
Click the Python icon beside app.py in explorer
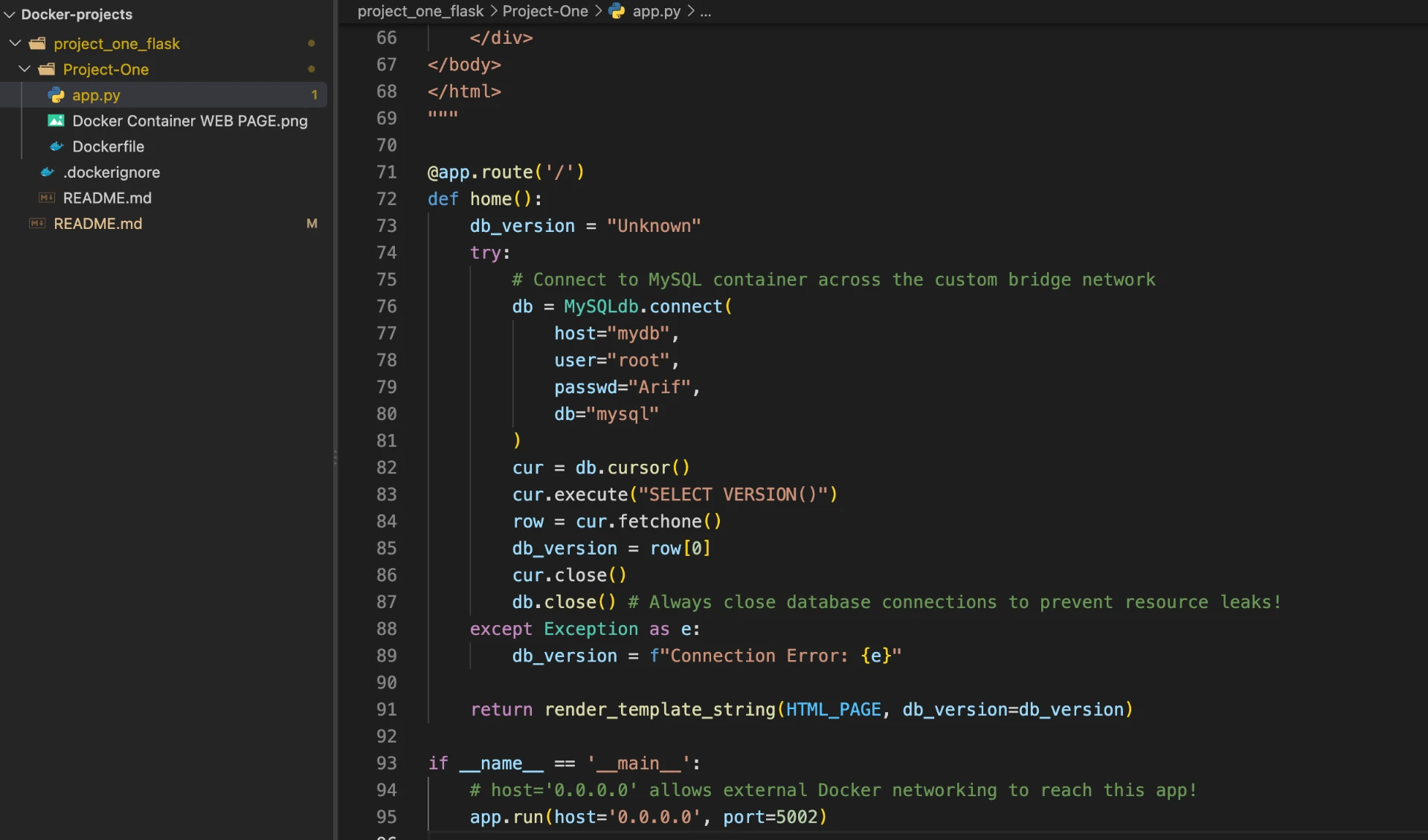pos(56,95)
